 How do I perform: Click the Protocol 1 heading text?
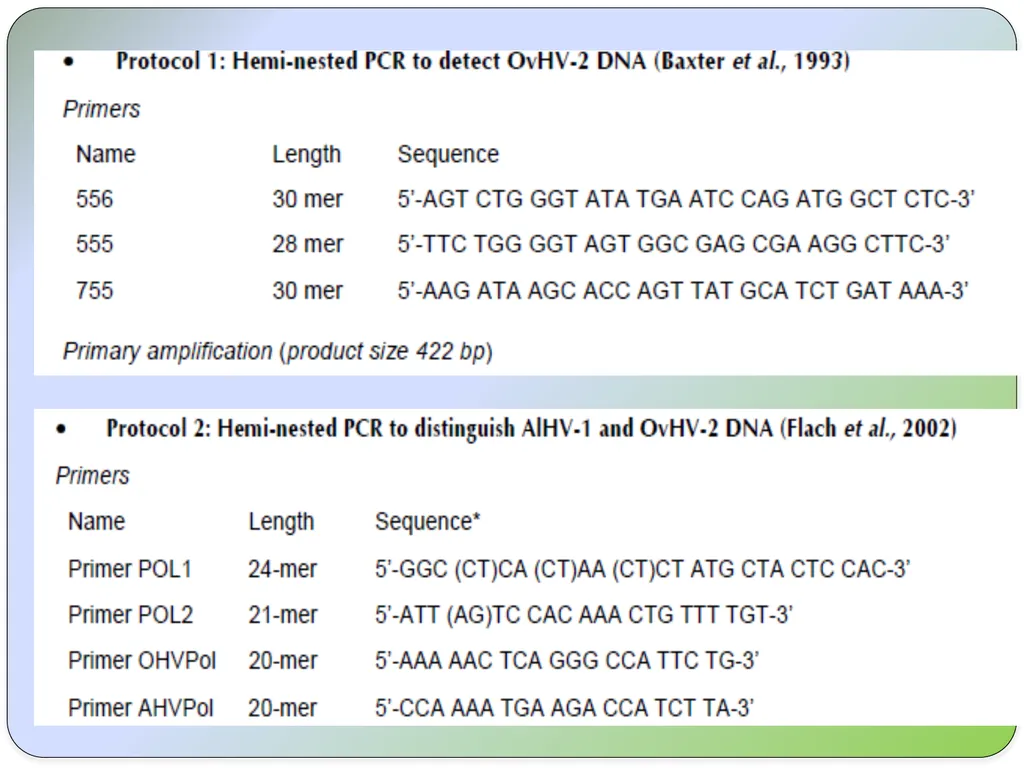483,61
